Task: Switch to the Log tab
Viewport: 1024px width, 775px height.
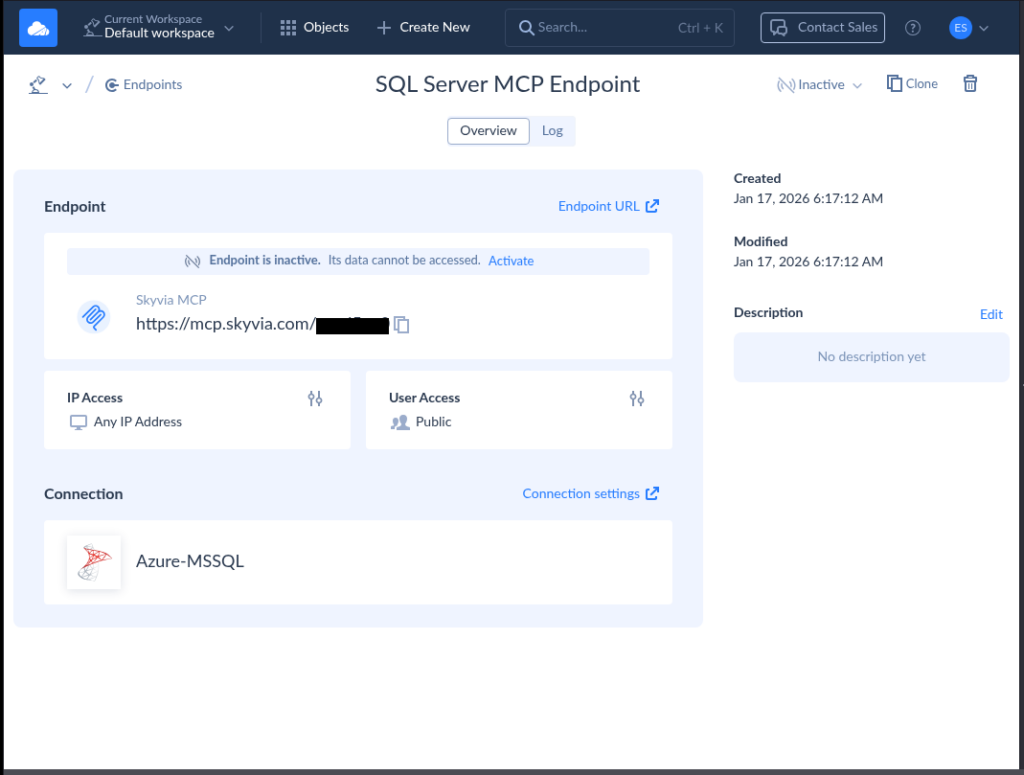Action: (553, 130)
